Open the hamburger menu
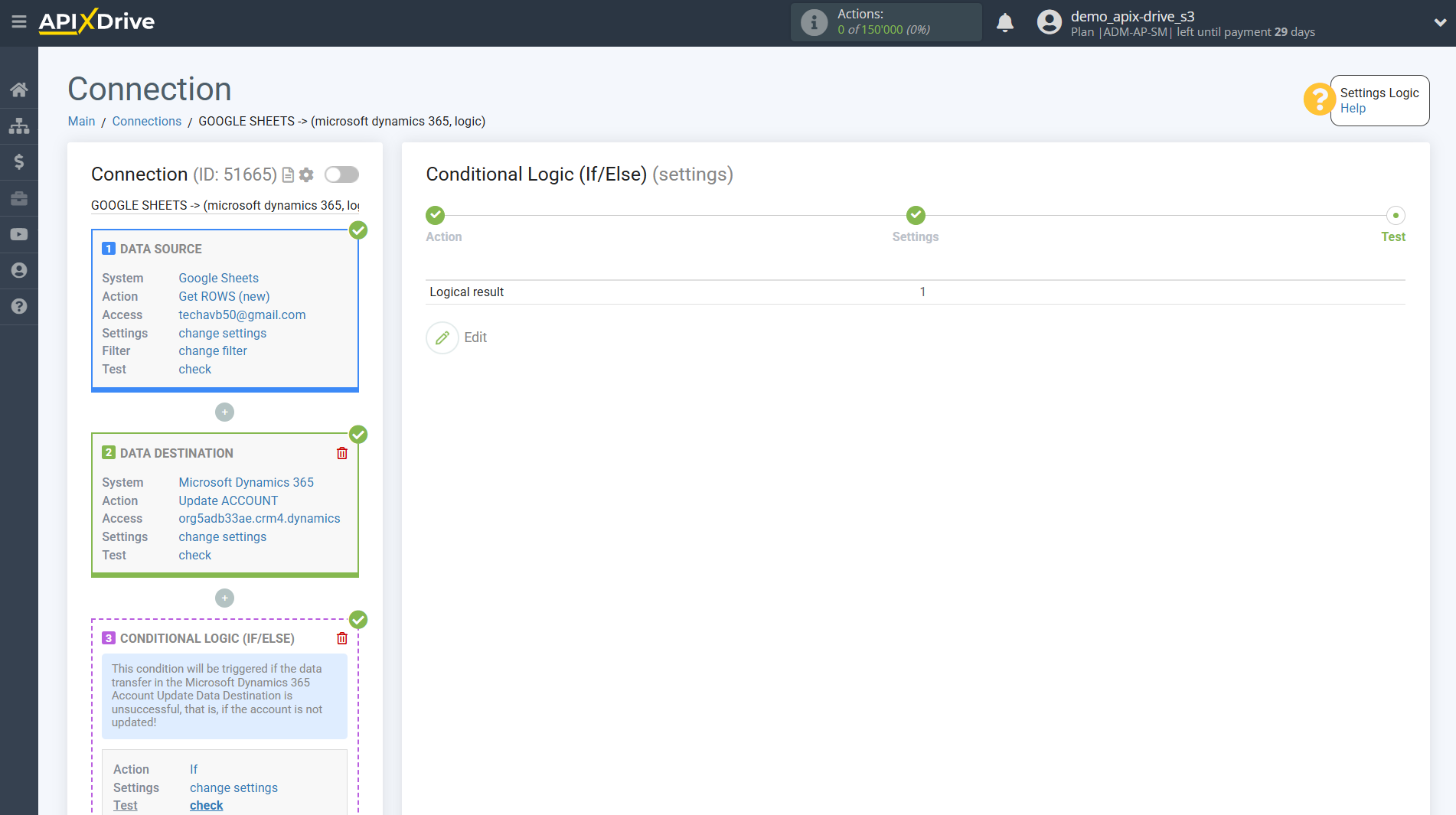This screenshot has height=815, width=1456. (x=19, y=21)
